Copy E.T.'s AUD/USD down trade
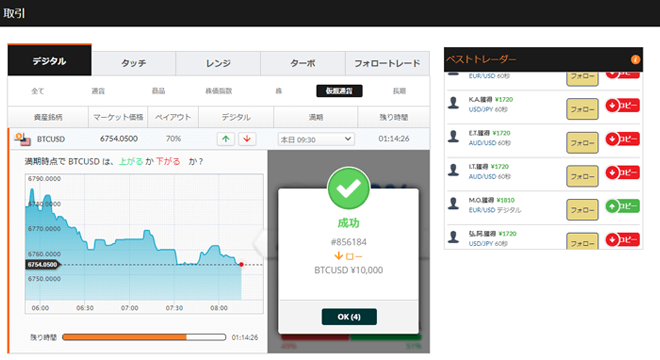This screenshot has width=660, height=360. tap(623, 139)
